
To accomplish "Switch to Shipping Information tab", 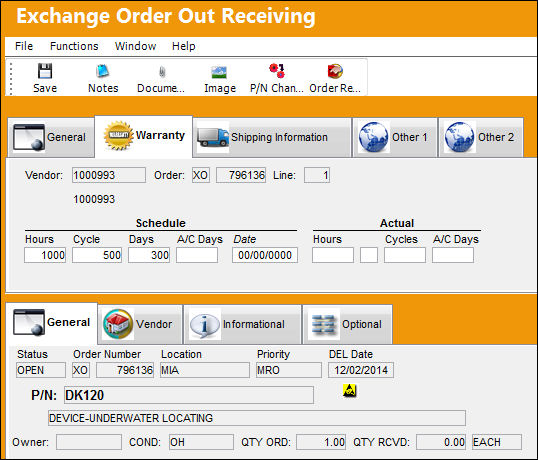I will [x=272, y=137].
